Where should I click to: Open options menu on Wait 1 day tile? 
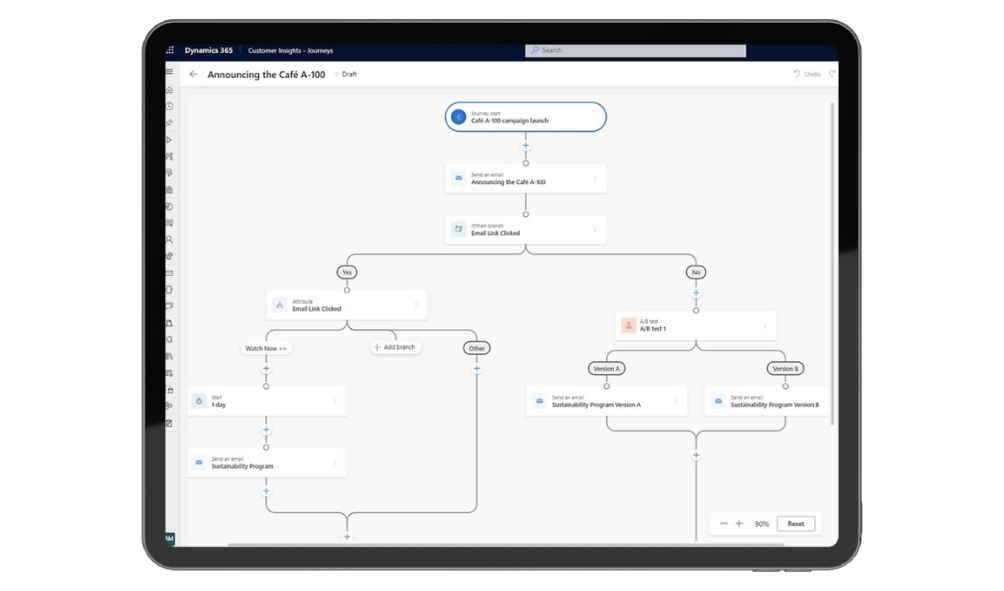coord(335,401)
